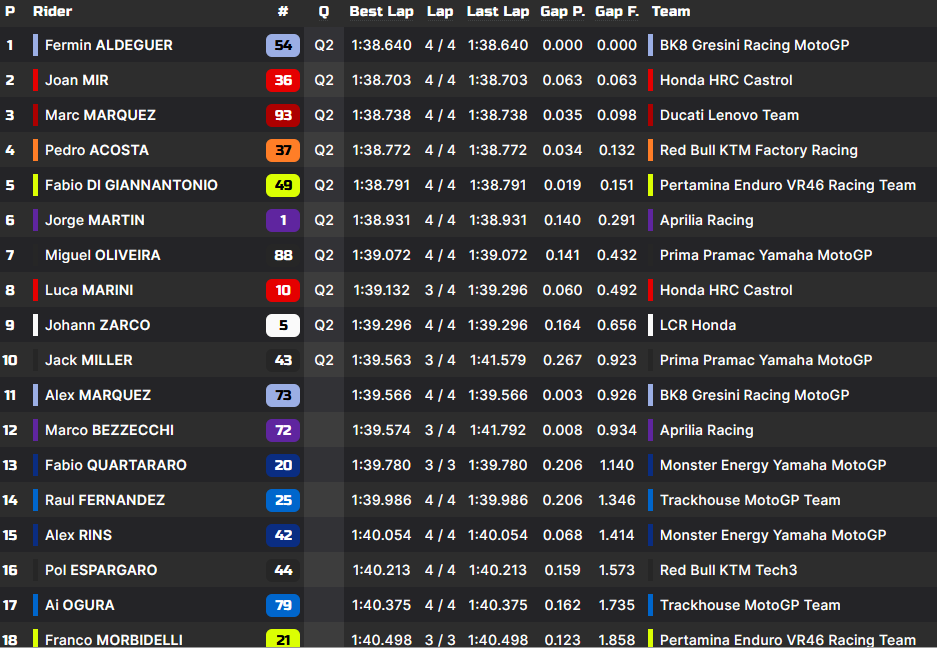
Task: Click the Best Lap column header
Action: [381, 11]
